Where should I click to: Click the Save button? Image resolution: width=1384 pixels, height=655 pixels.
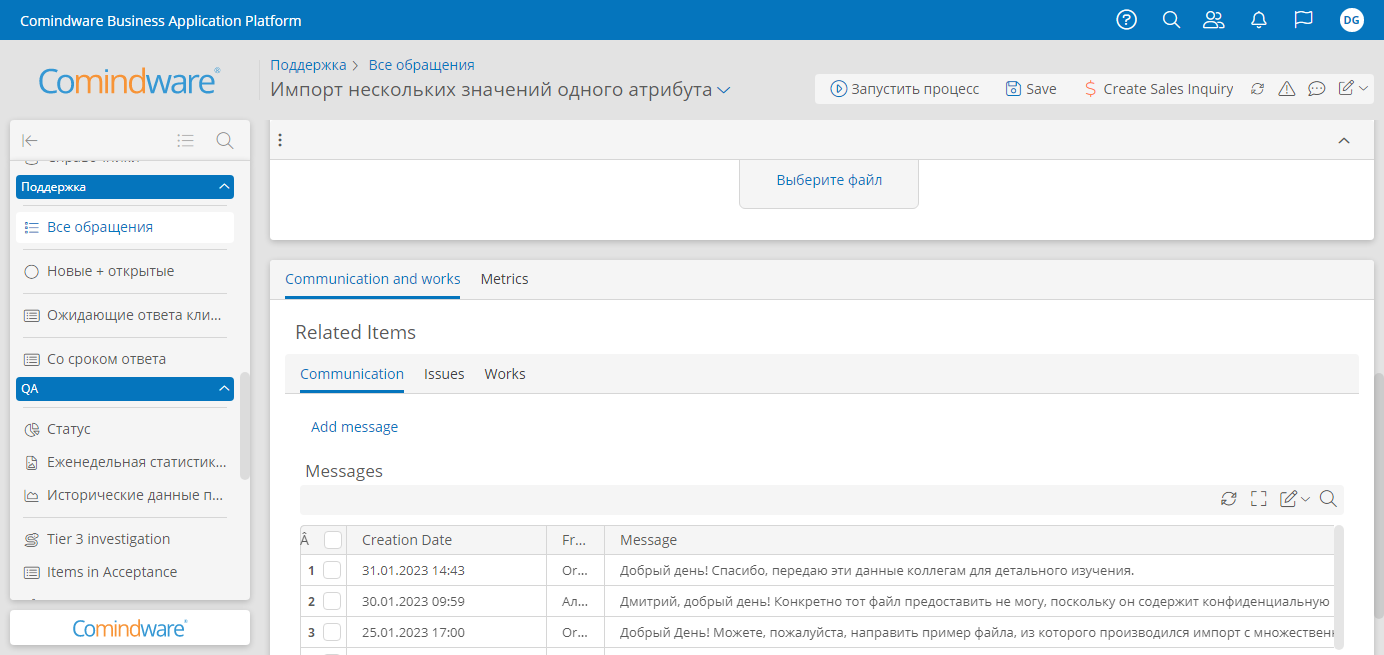pos(1031,89)
